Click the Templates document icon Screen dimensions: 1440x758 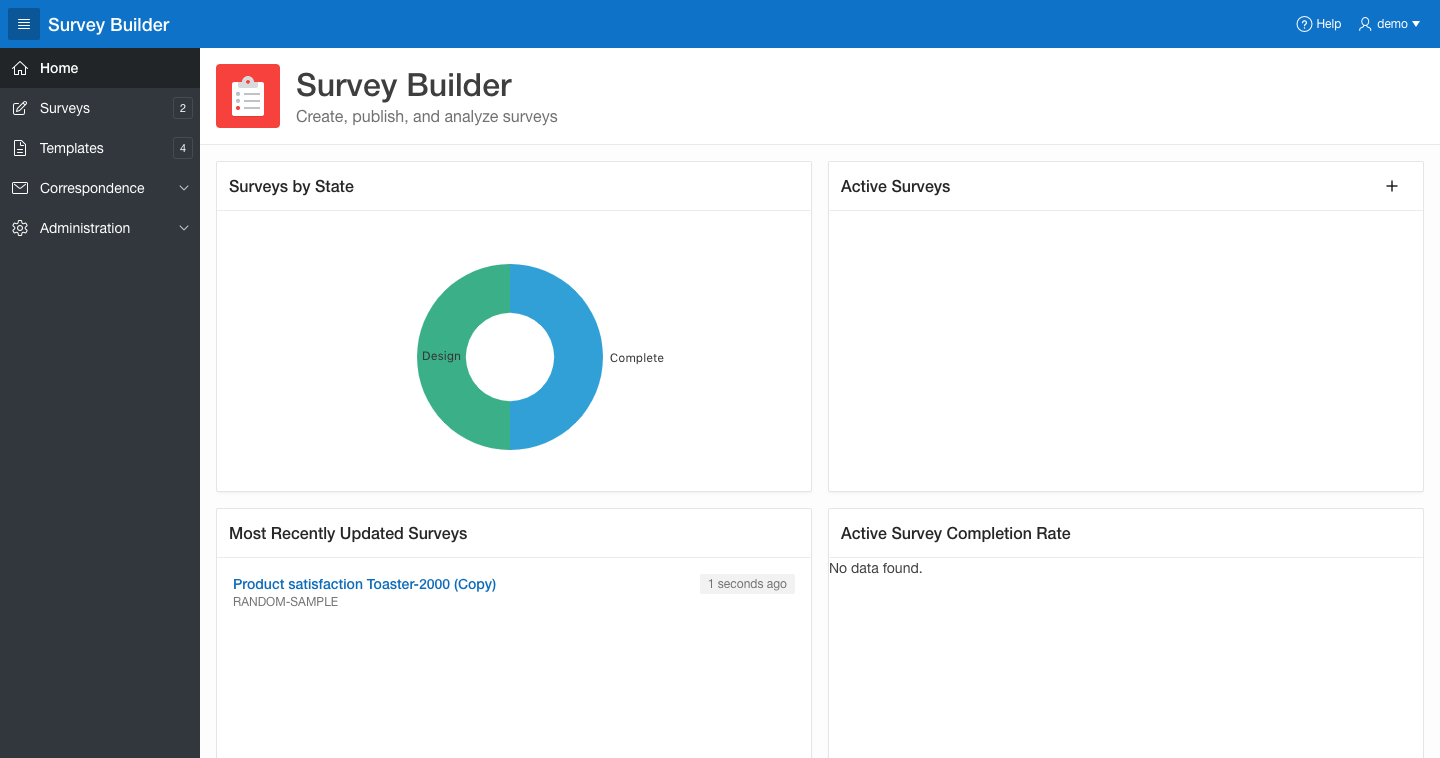tap(20, 148)
